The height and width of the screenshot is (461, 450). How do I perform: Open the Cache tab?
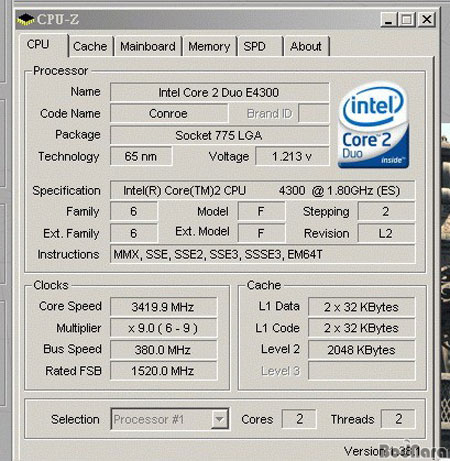90,46
